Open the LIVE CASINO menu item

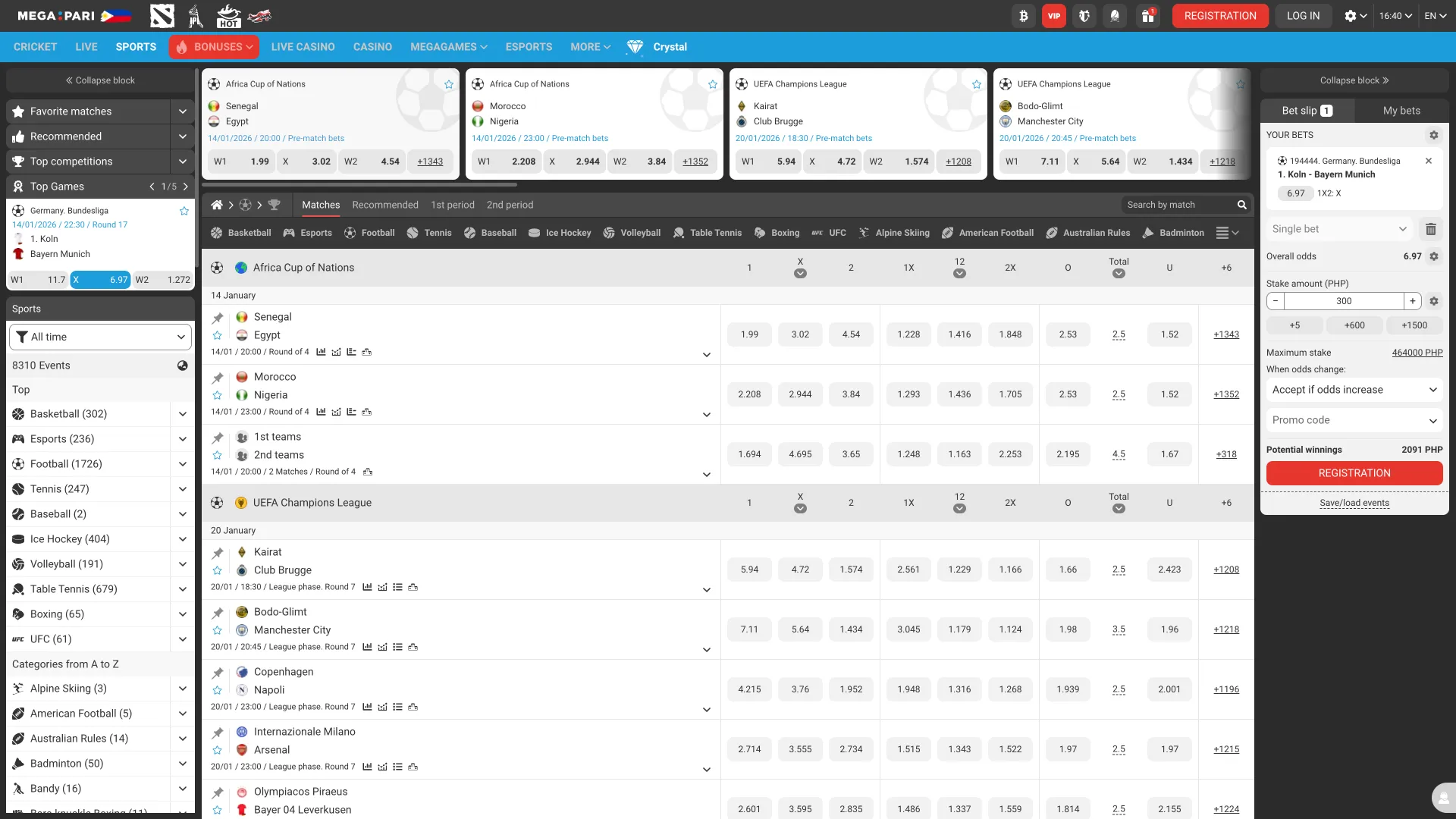coord(303,47)
